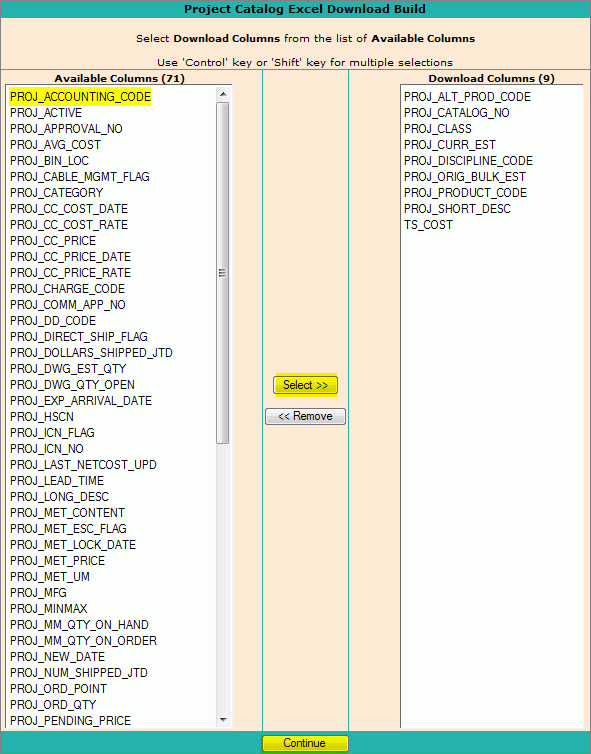Pick PROJ_MET_CONTENT from the list
The height and width of the screenshot is (754, 591).
point(67,513)
